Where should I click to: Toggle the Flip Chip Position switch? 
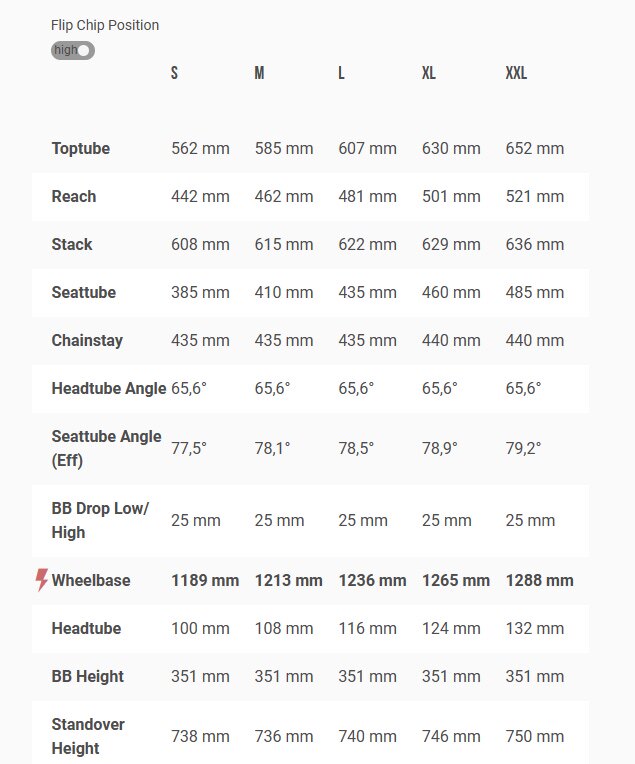click(73, 50)
